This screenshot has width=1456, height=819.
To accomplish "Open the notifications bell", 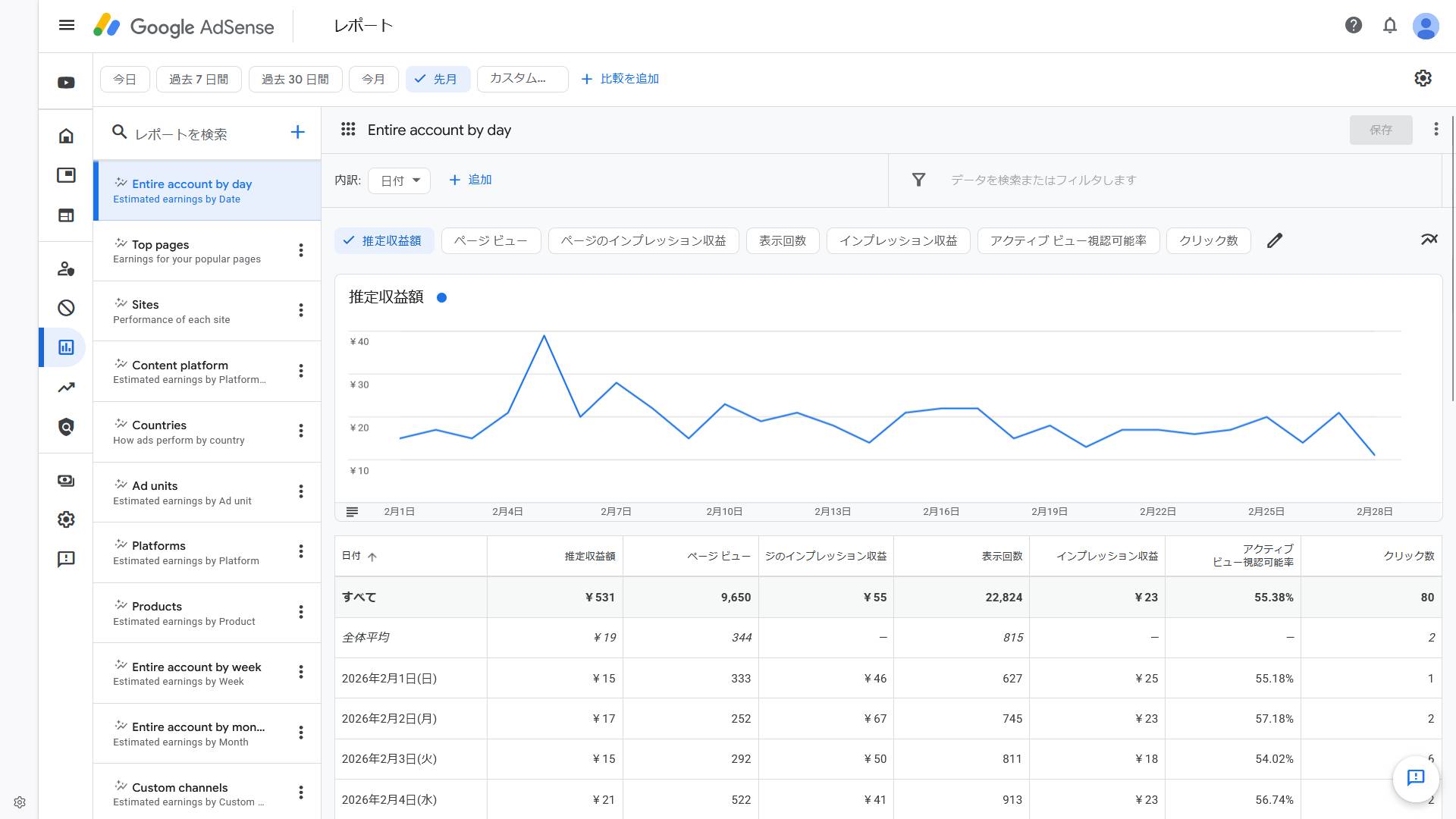I will (1390, 25).
